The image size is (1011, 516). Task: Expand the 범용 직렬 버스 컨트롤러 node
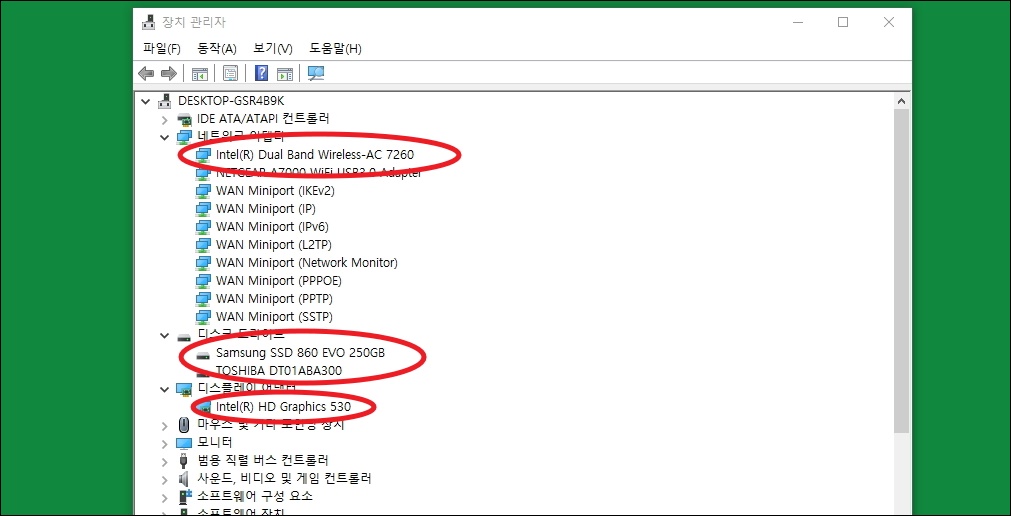[x=165, y=461]
